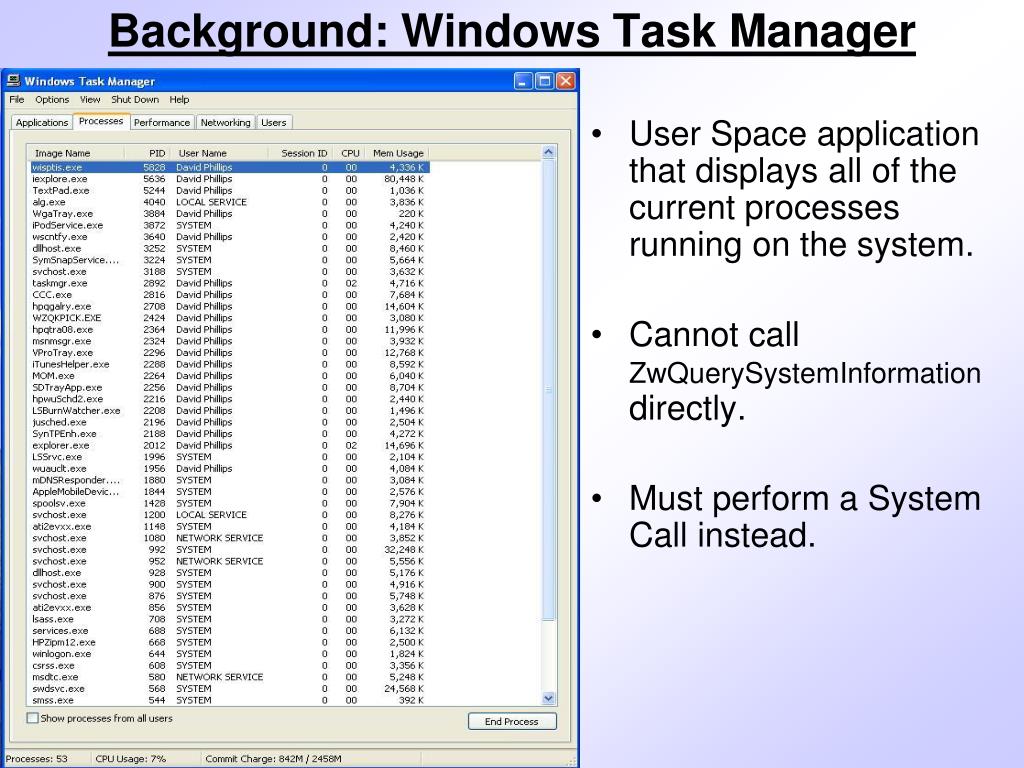Select the WgaTray.exe process
This screenshot has width=1024, height=768.
click(230, 214)
